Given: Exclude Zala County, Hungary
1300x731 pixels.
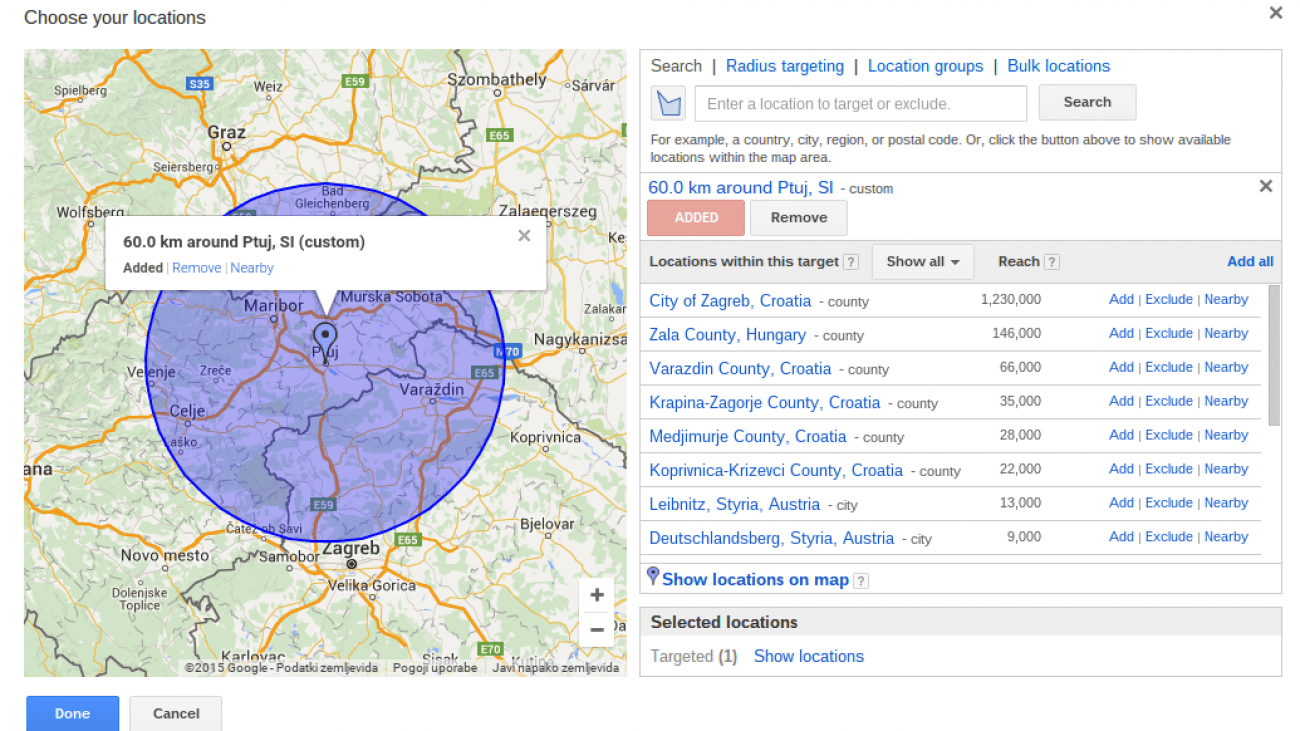Looking at the screenshot, I should coord(1168,333).
